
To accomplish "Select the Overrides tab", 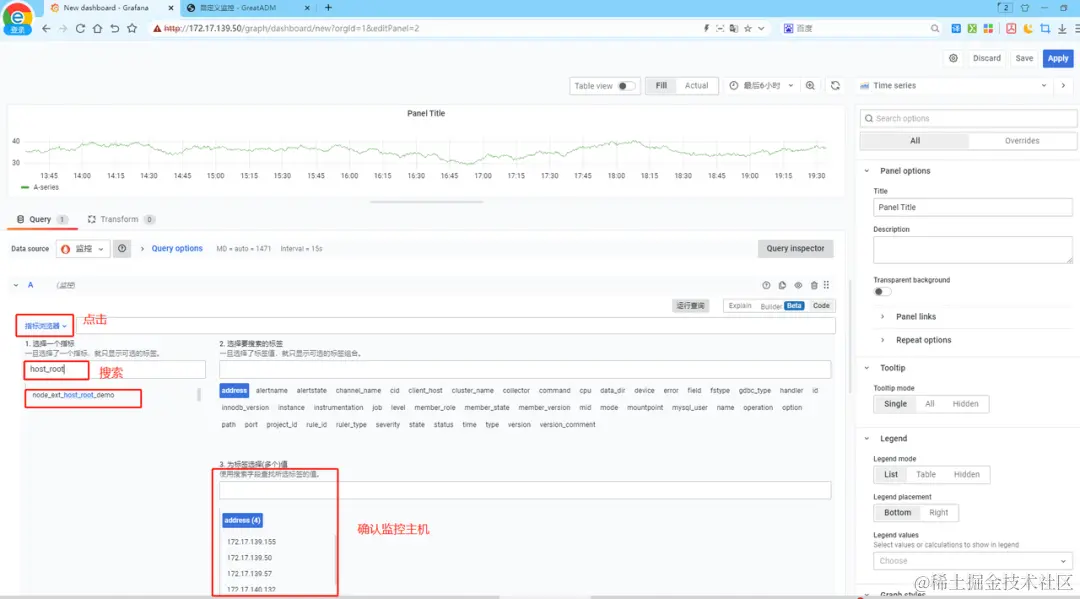I will coord(1021,140).
